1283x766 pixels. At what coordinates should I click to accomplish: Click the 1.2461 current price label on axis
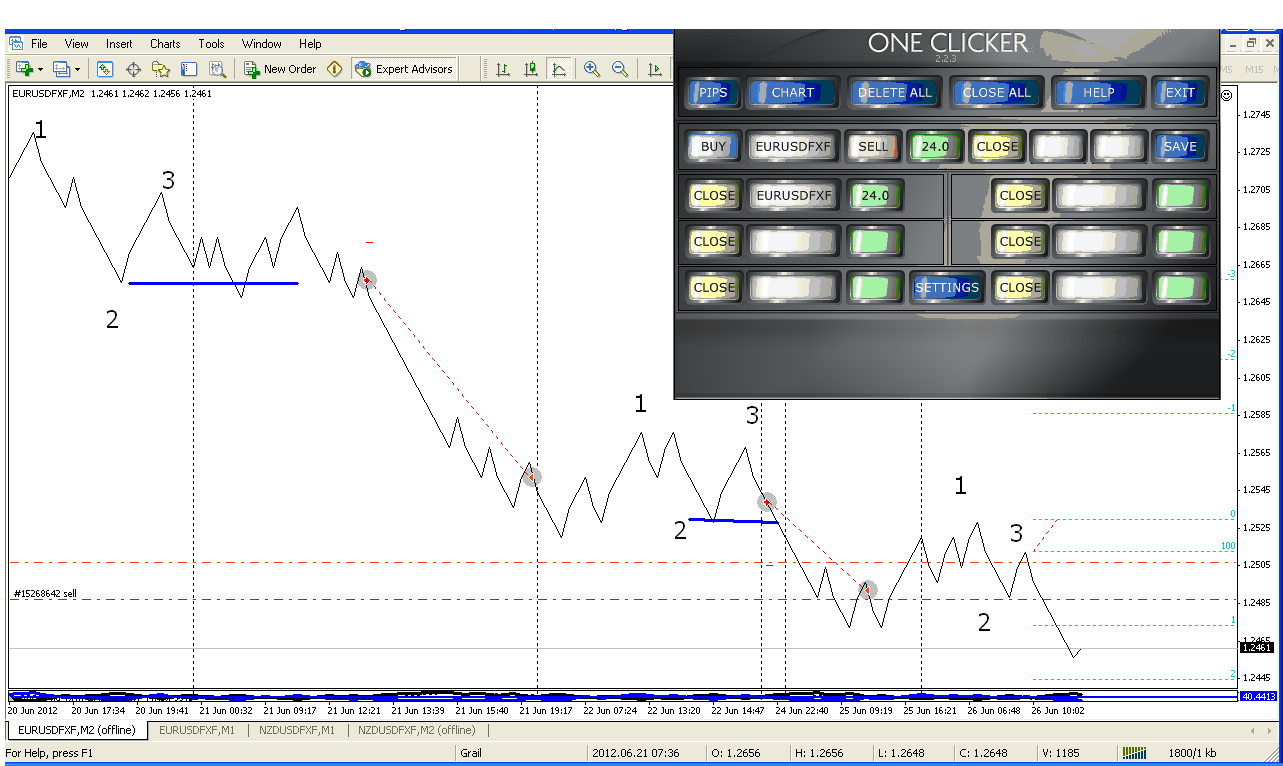click(x=1255, y=648)
